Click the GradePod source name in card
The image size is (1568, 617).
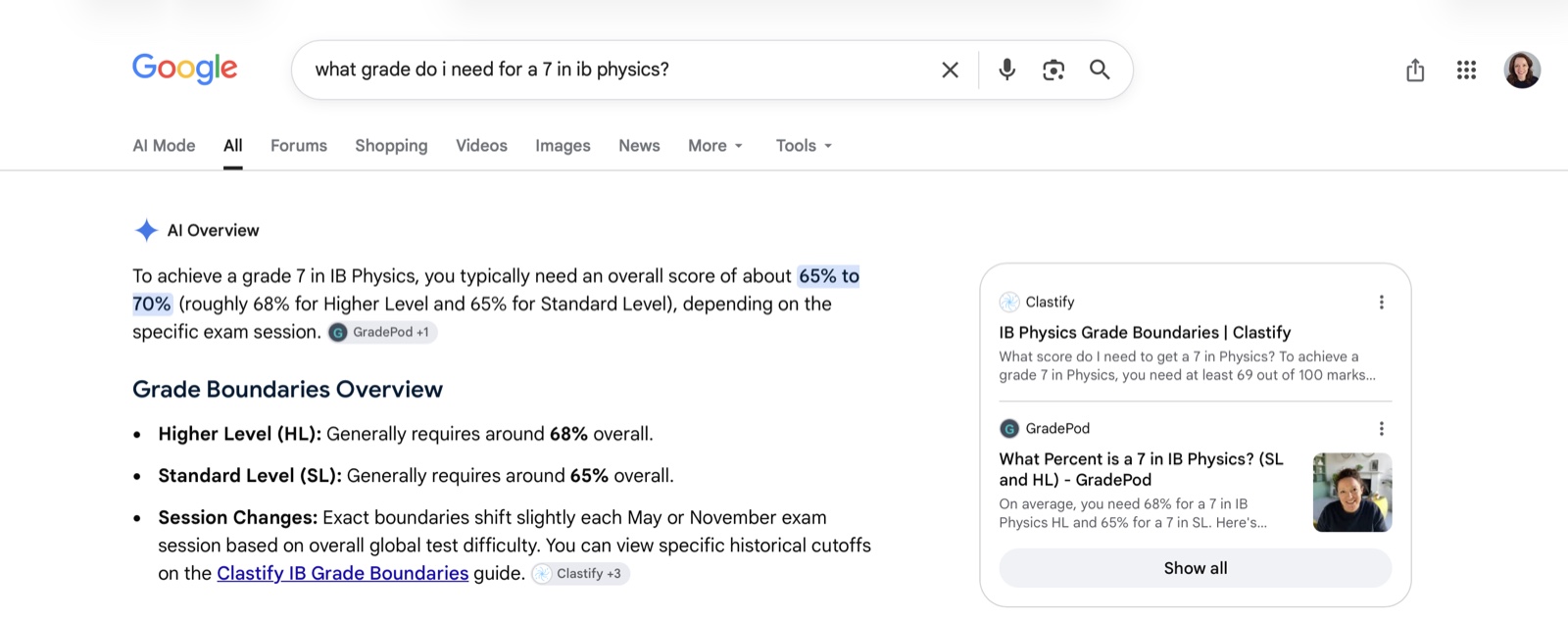1057,428
